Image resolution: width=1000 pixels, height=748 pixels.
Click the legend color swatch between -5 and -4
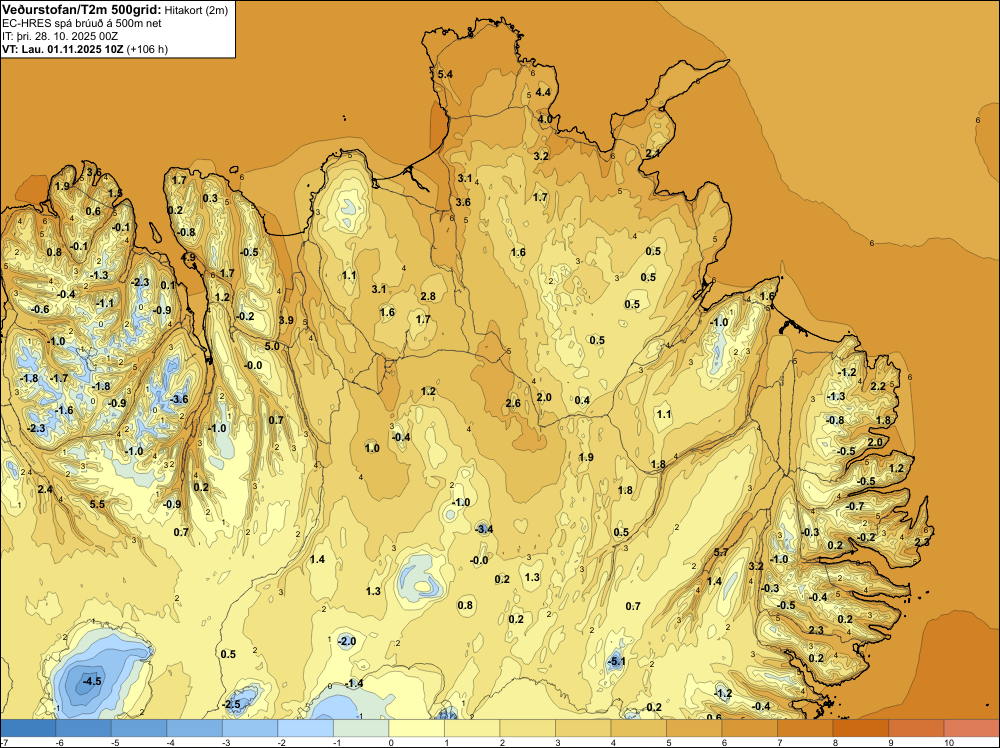(139, 728)
